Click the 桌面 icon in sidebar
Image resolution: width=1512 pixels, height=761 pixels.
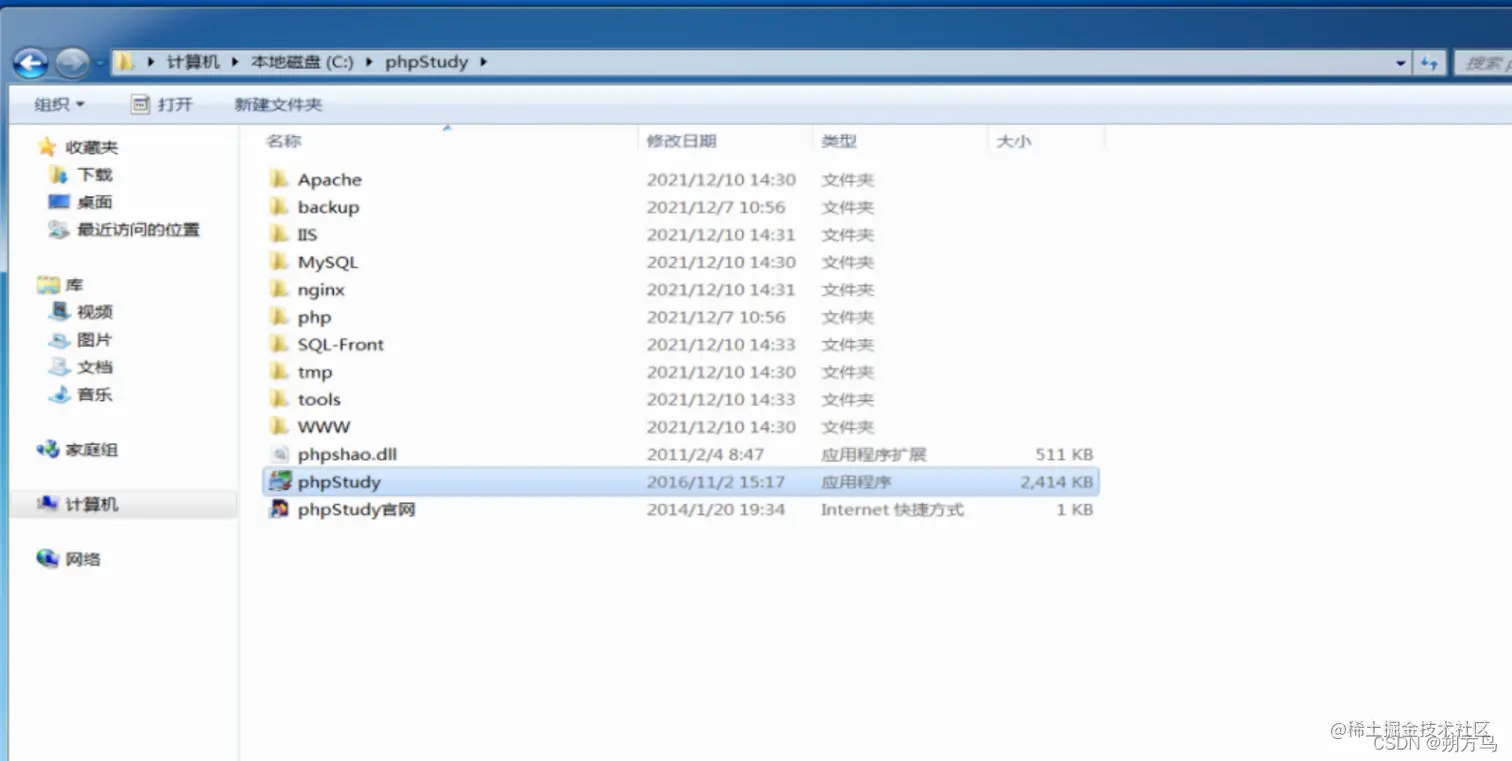click(59, 202)
